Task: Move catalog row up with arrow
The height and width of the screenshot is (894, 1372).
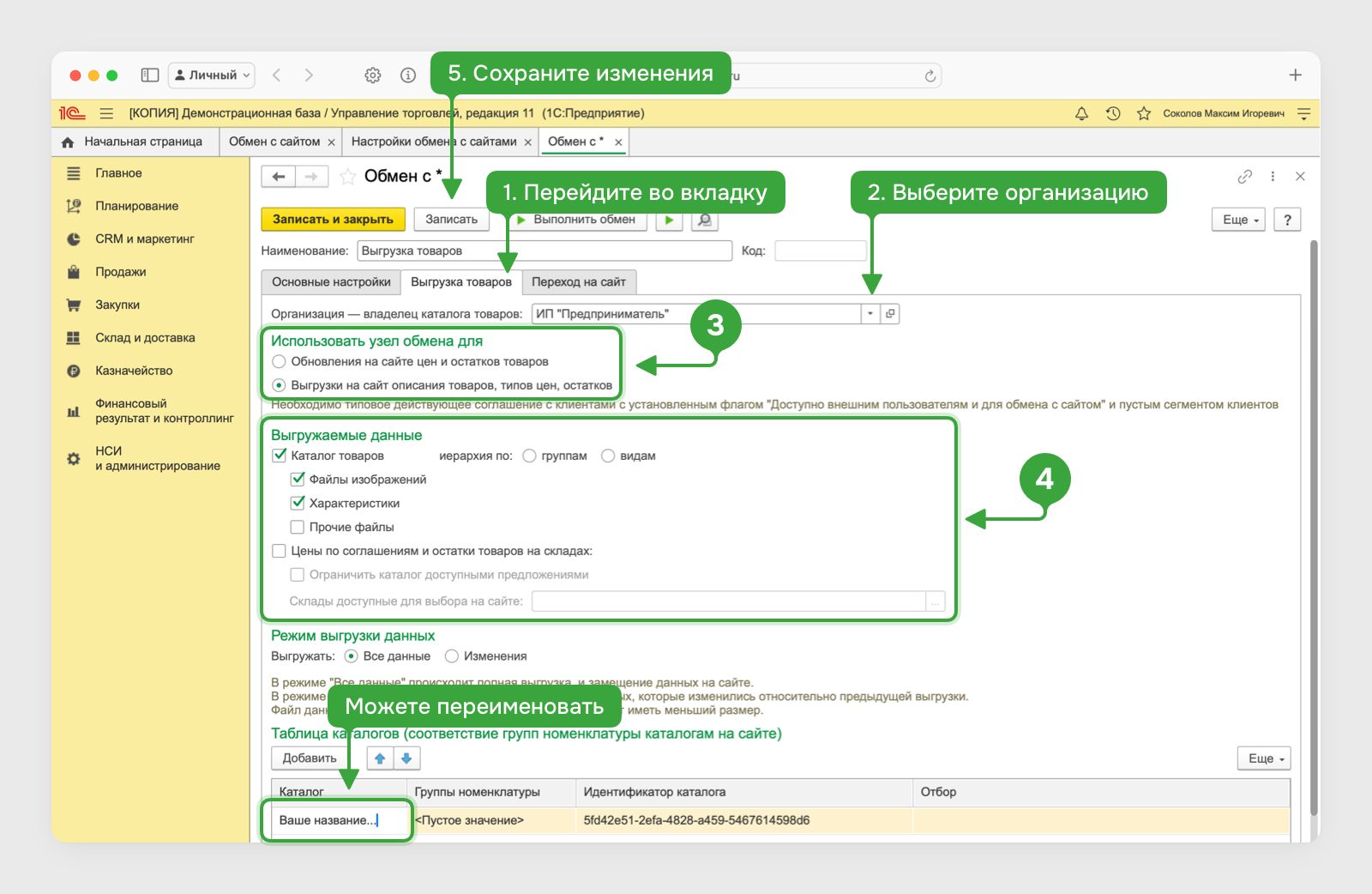Action: (x=380, y=758)
